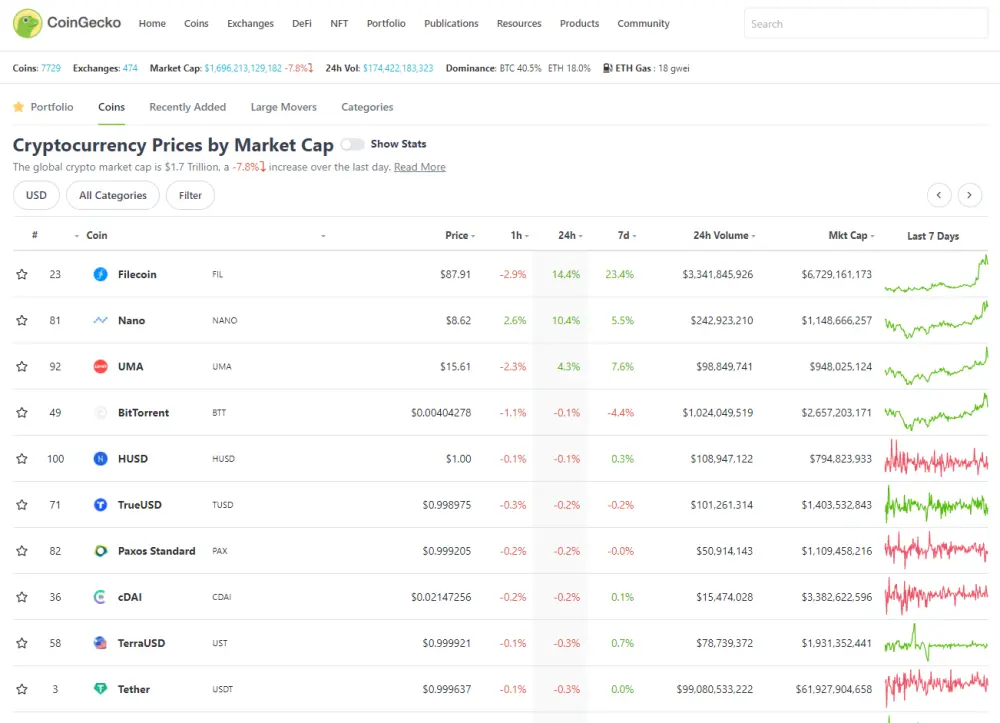Open the DeFi menu item
Viewport: 1000px width, 723px height.
(302, 24)
